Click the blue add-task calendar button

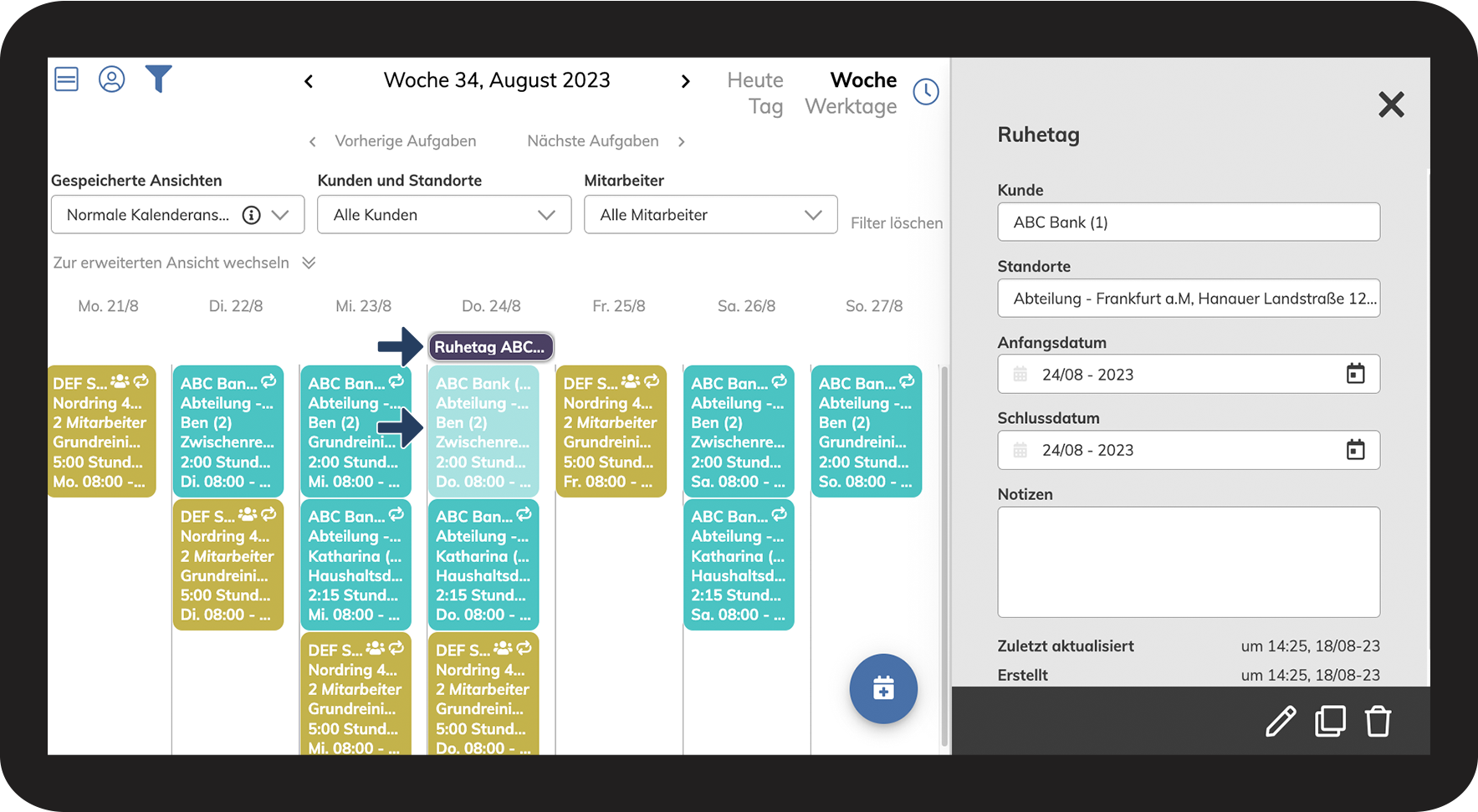(x=883, y=688)
